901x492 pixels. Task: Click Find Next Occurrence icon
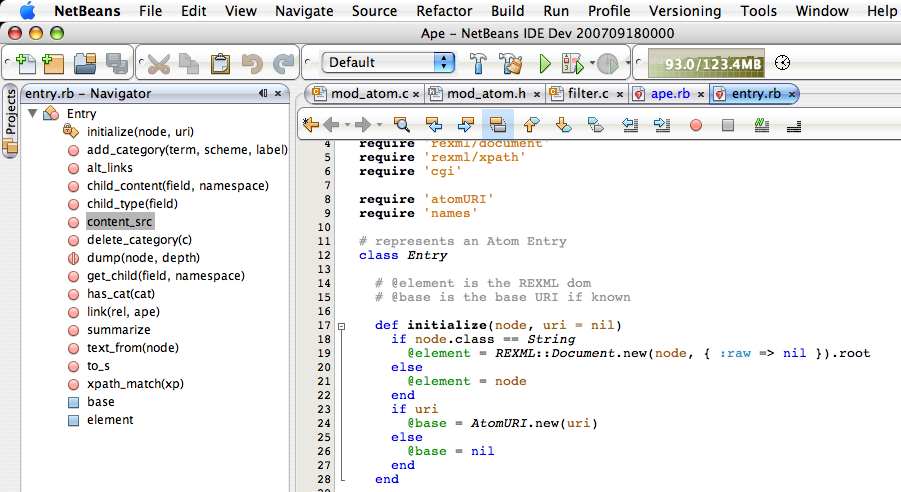coord(465,124)
